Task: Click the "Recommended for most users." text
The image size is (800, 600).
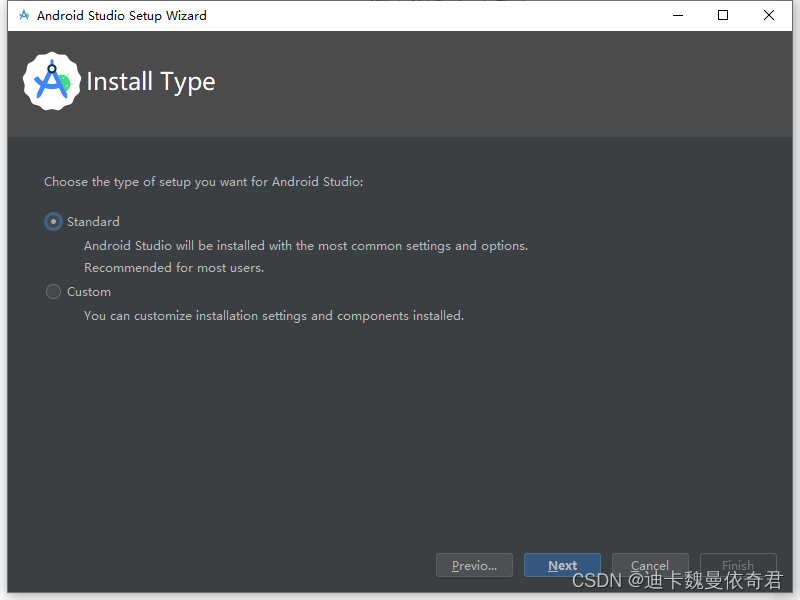Action: (174, 268)
